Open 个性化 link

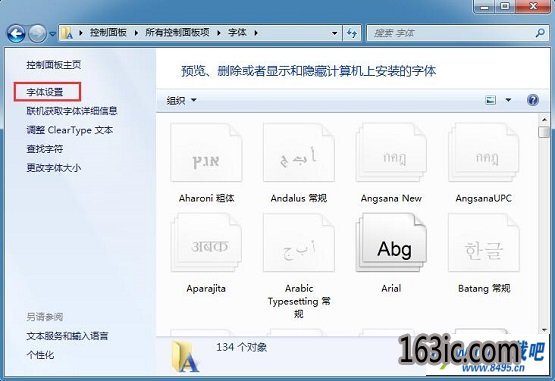40,354
